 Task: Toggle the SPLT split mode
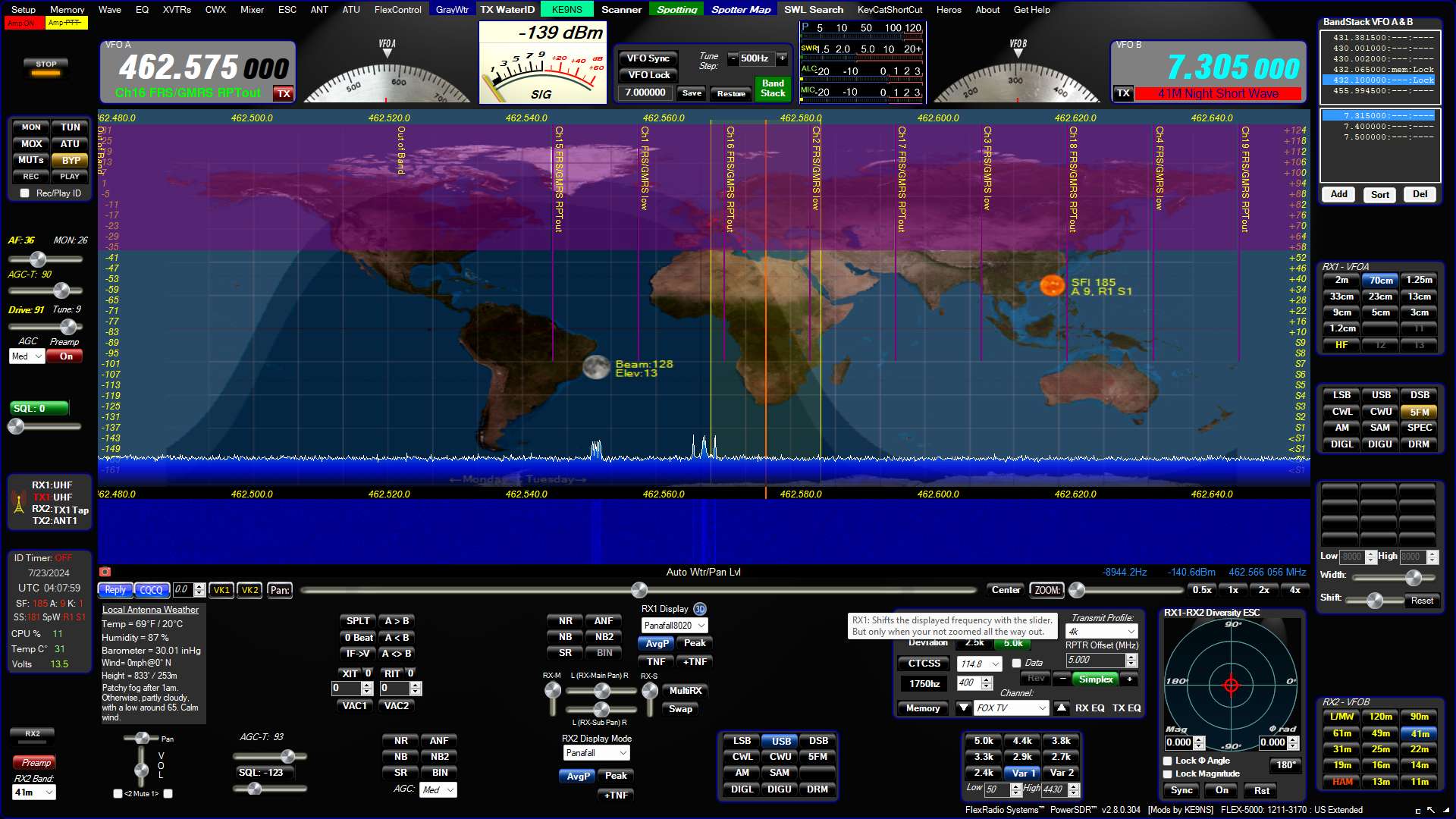pos(358,621)
